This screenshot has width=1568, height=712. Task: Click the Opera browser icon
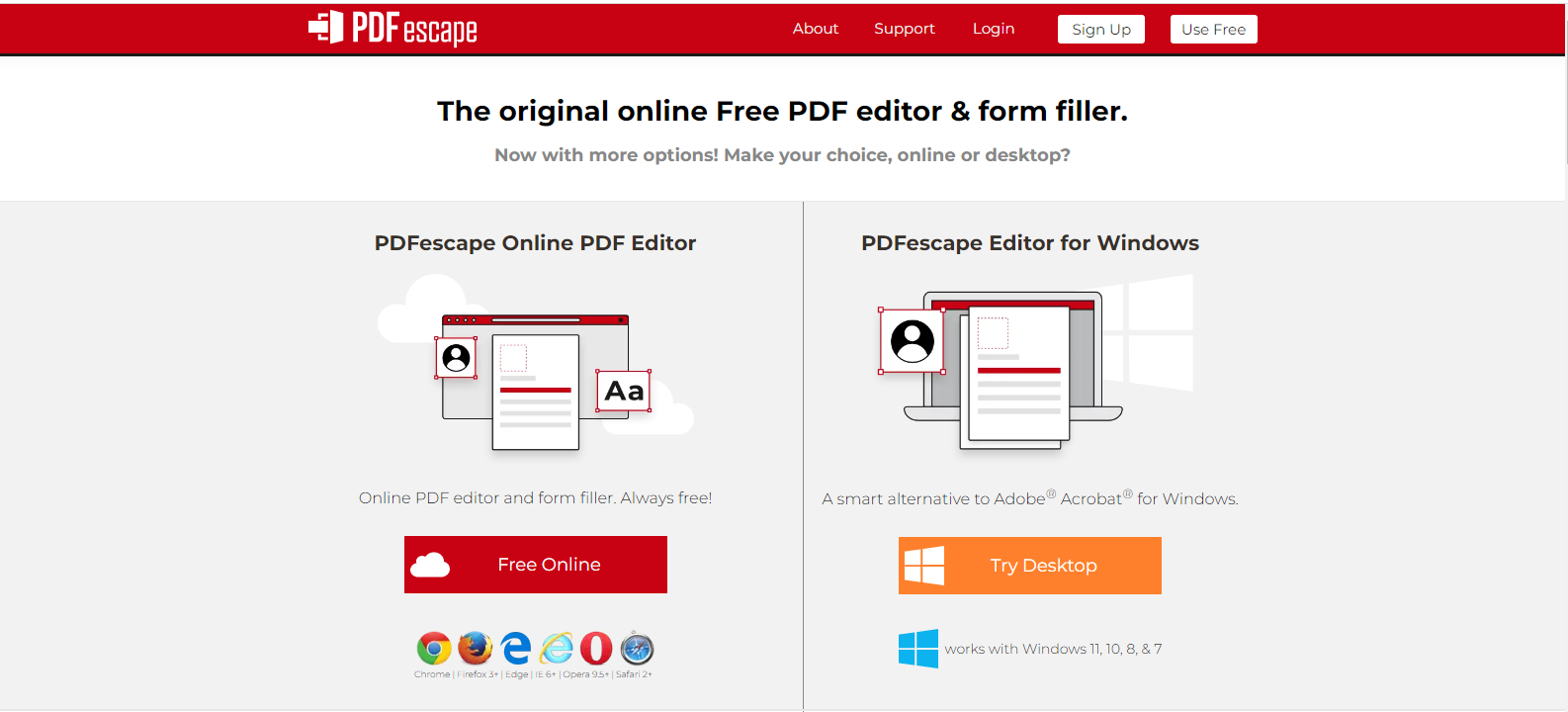click(596, 649)
